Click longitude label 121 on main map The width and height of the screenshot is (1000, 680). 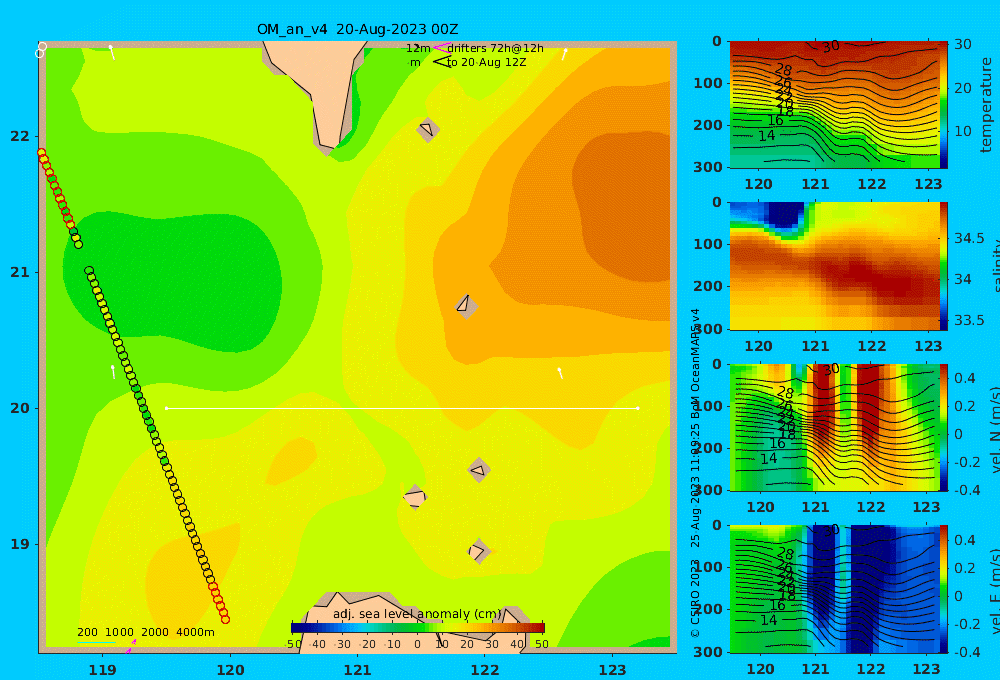357,670
